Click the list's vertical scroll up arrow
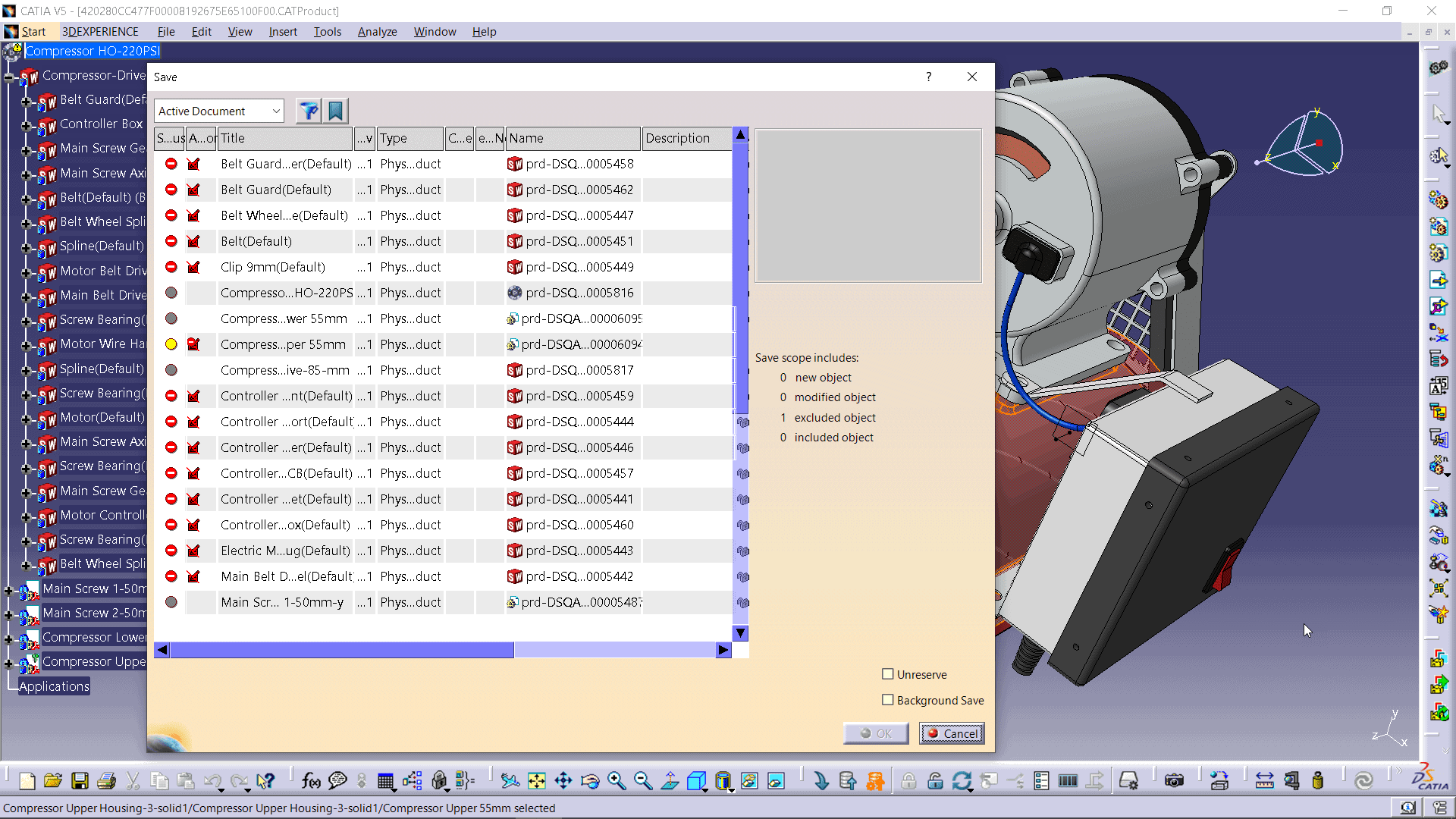Screen dimensions: 1456x819 coord(741,135)
